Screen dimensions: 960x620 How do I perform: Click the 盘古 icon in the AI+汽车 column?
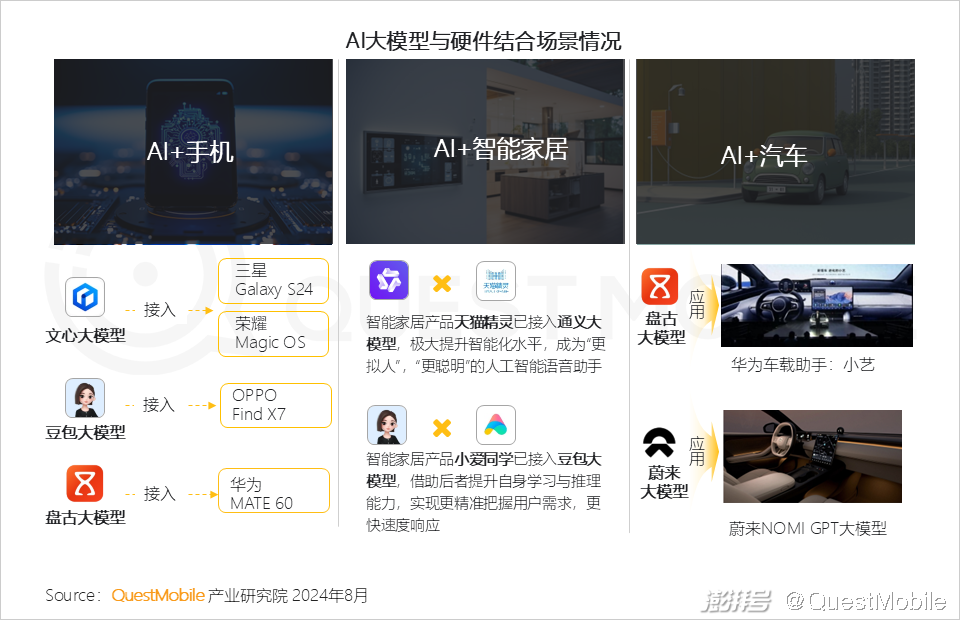(660, 287)
